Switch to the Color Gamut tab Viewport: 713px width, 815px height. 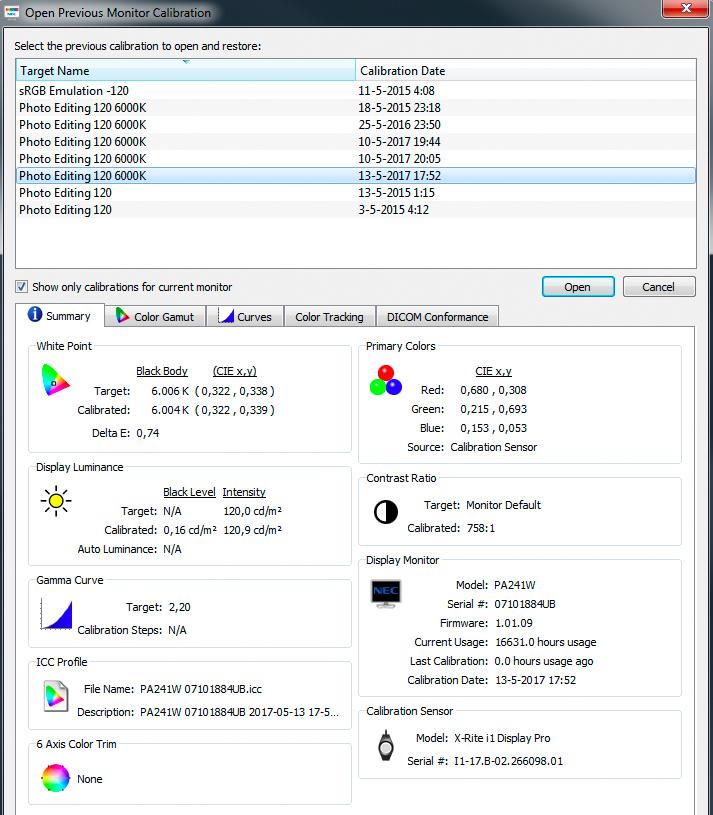pyautogui.click(x=155, y=317)
